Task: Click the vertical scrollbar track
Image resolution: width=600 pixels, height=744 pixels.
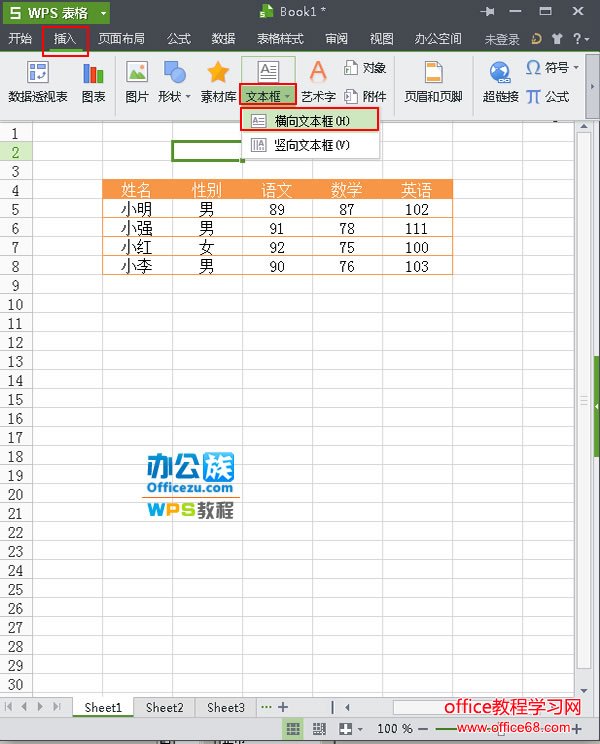Action: coord(584,399)
